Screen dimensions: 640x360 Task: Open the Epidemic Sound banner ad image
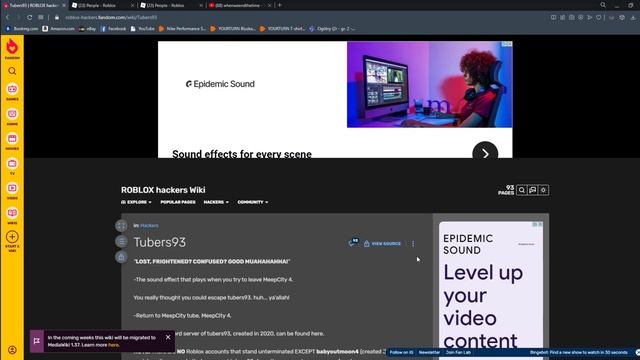[429, 84]
